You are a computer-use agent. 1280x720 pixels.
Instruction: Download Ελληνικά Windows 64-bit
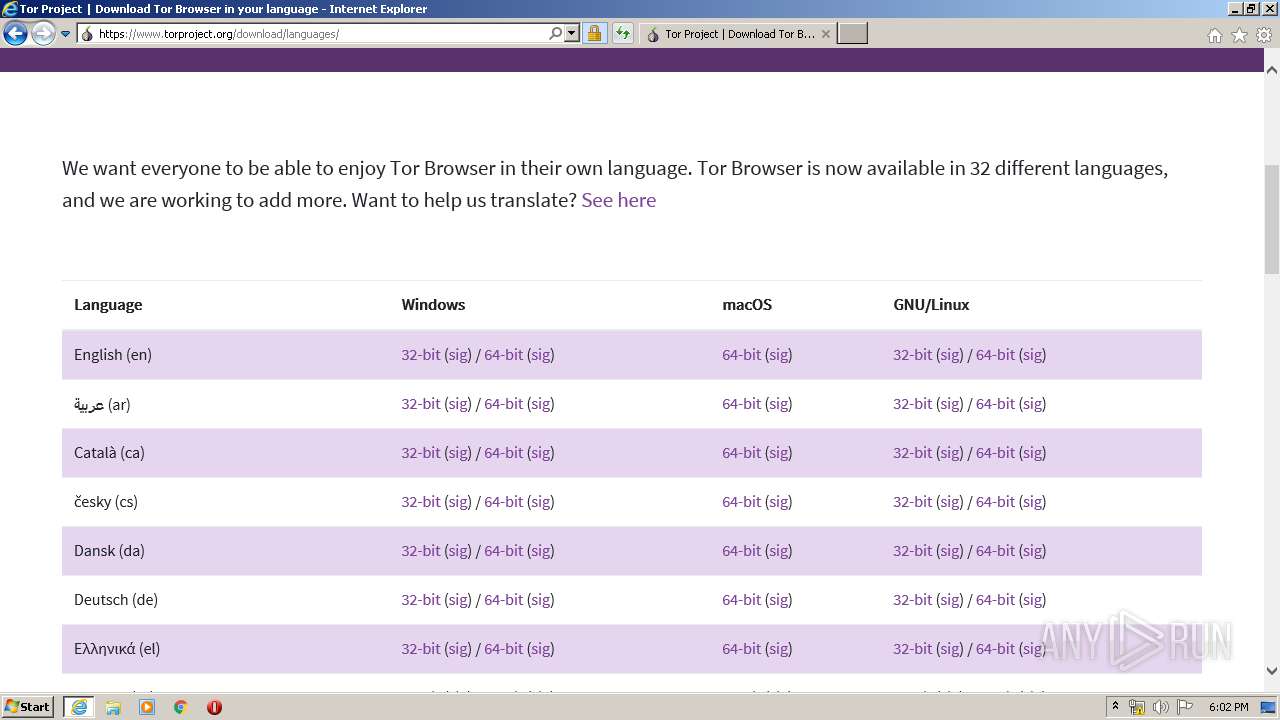(503, 649)
